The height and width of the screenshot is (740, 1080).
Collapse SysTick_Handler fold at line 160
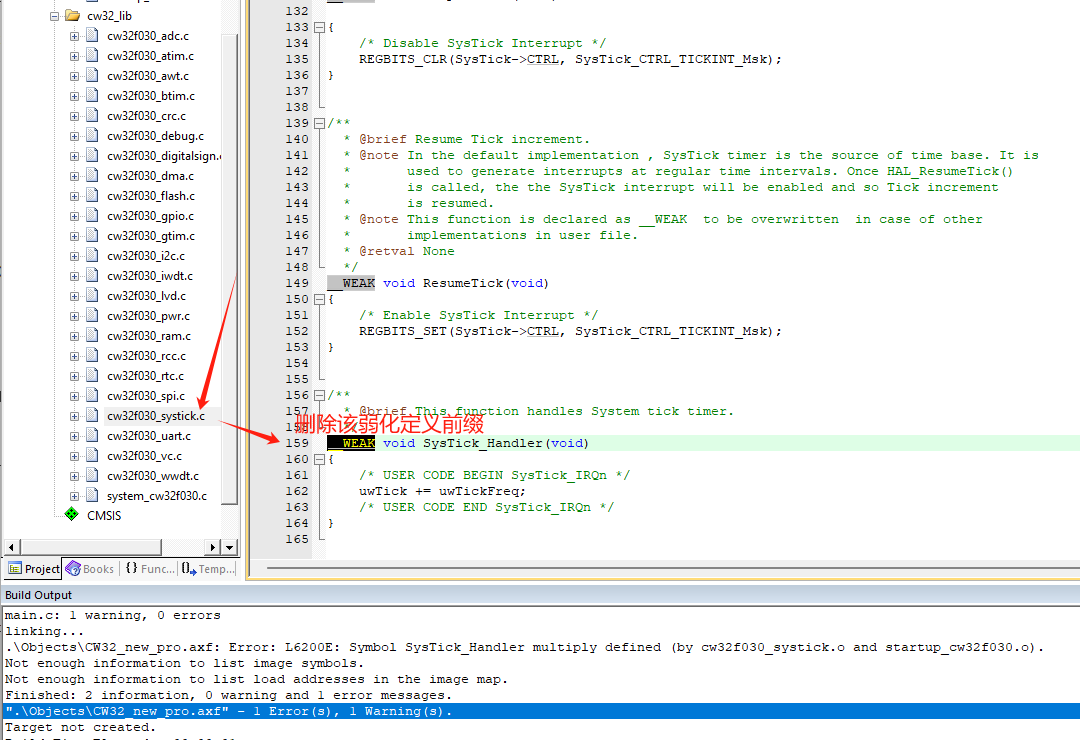coord(319,459)
